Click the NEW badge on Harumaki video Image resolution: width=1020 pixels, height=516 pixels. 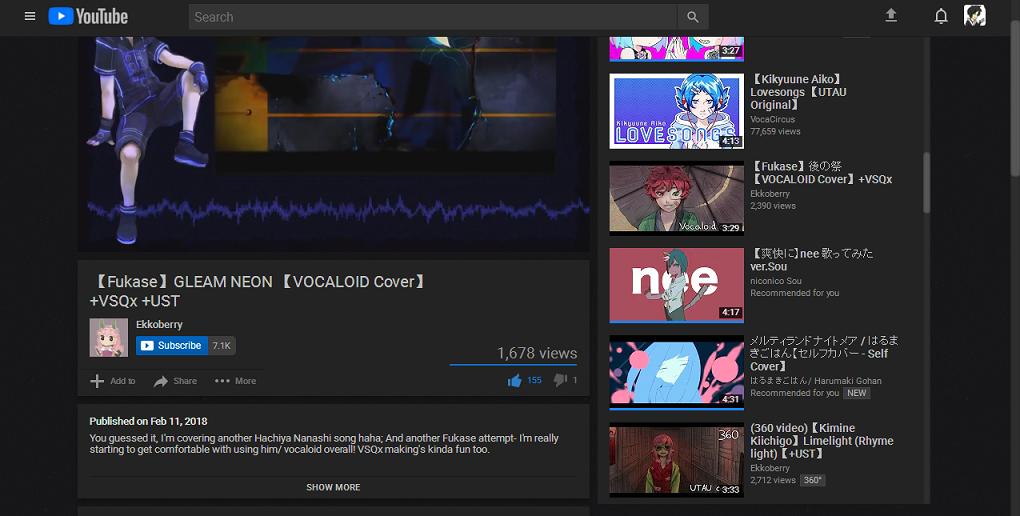point(857,393)
